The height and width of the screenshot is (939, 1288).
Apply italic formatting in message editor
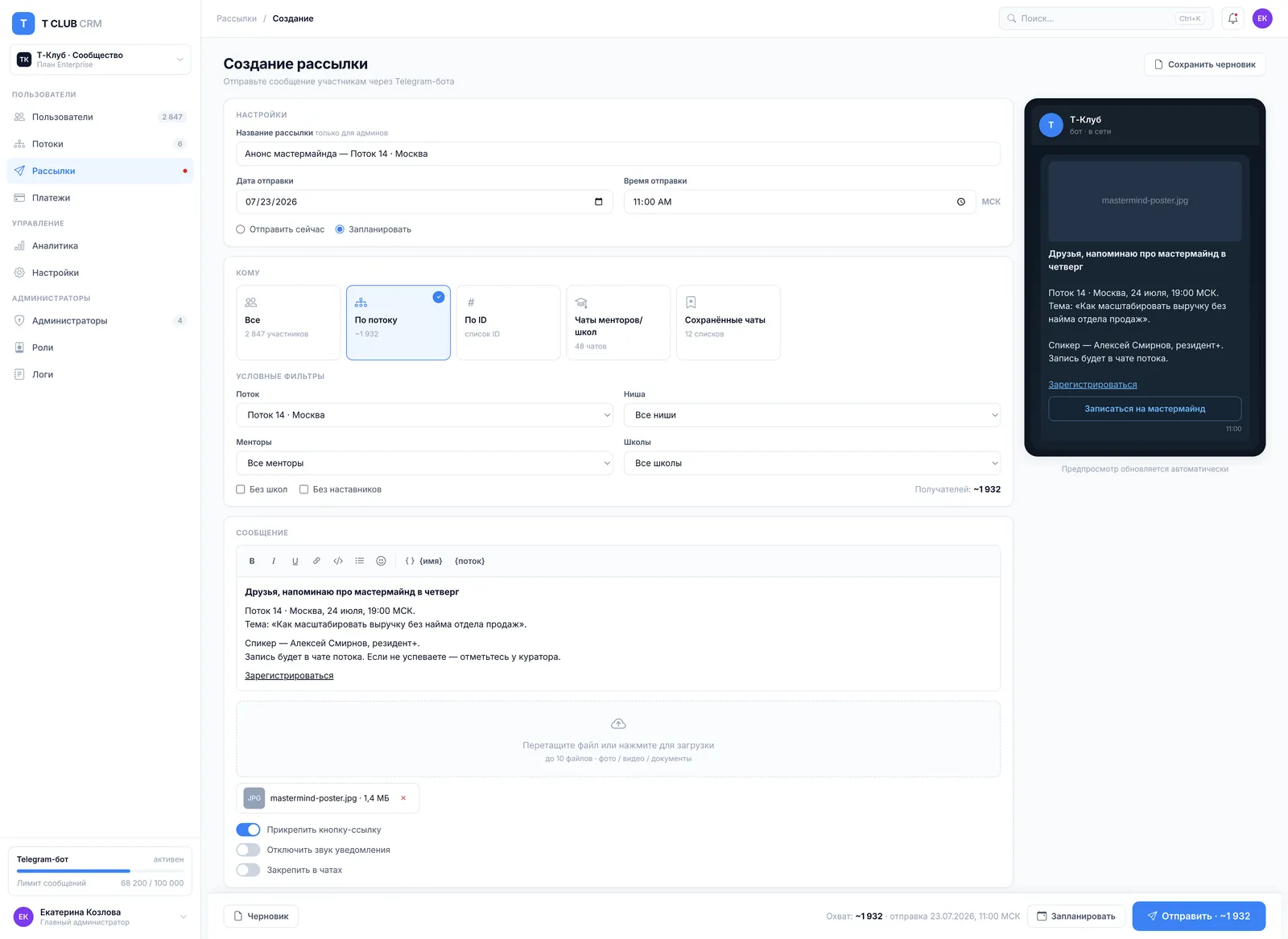click(274, 561)
